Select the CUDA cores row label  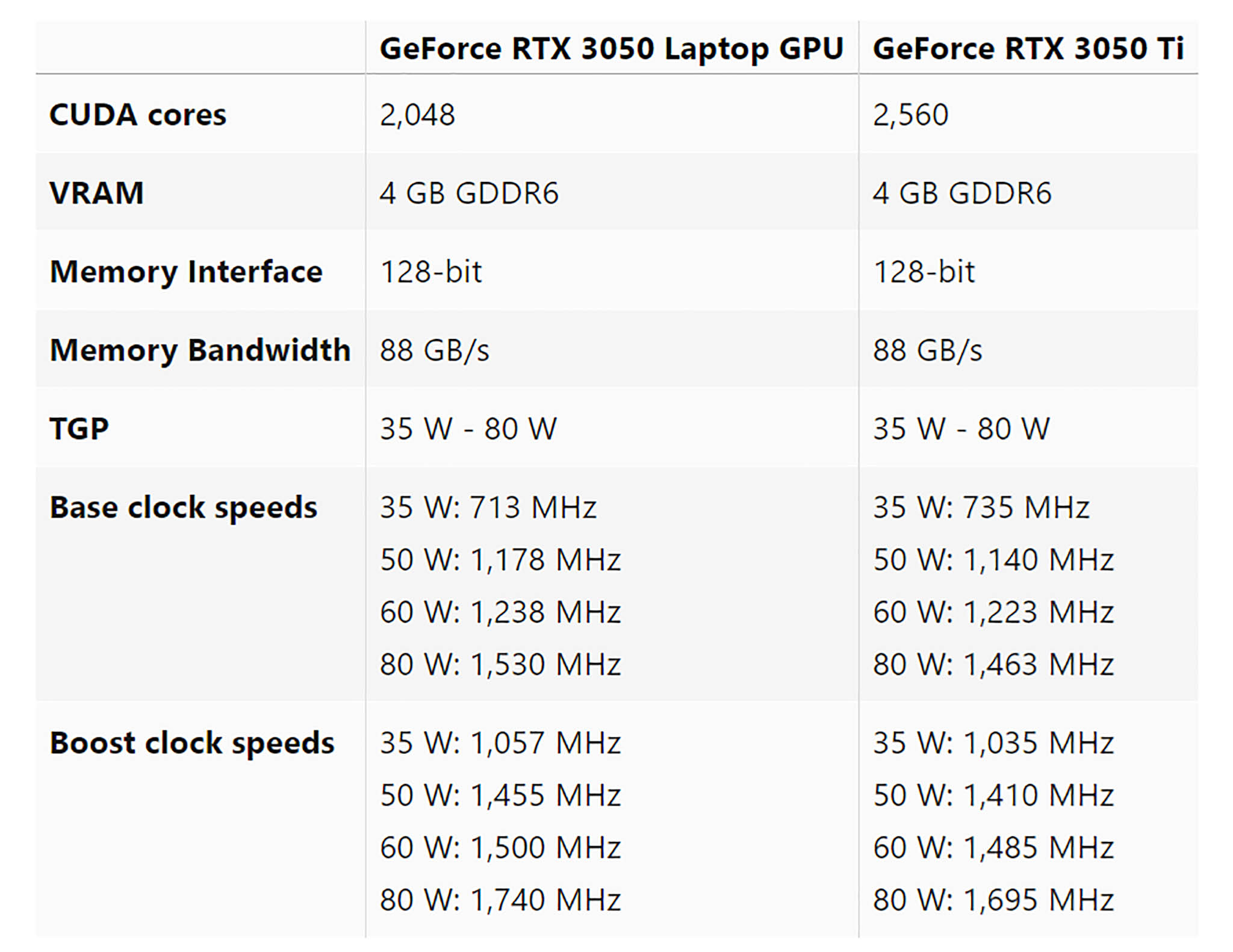click(138, 114)
